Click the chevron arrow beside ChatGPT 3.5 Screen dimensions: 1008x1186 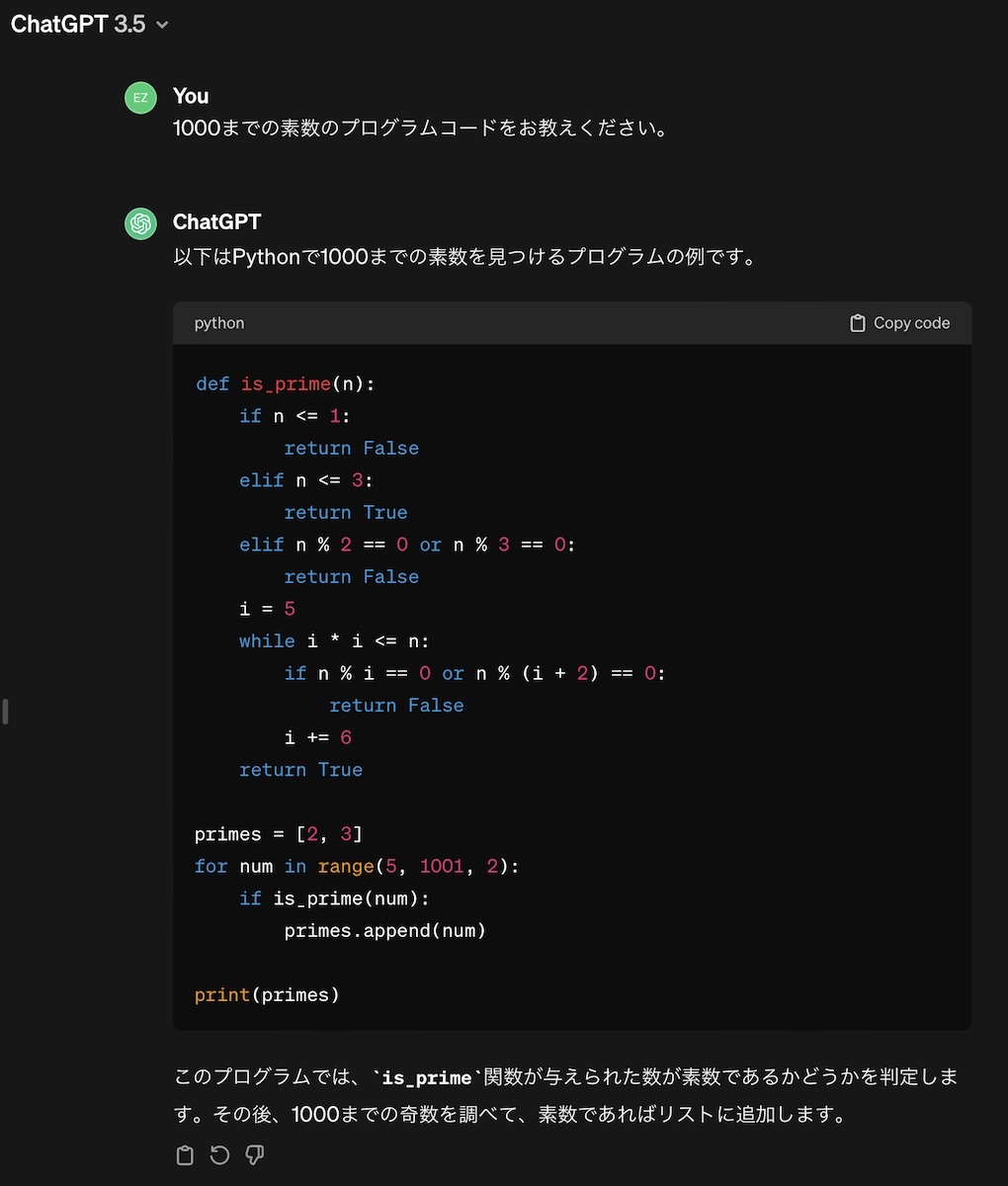(162, 26)
